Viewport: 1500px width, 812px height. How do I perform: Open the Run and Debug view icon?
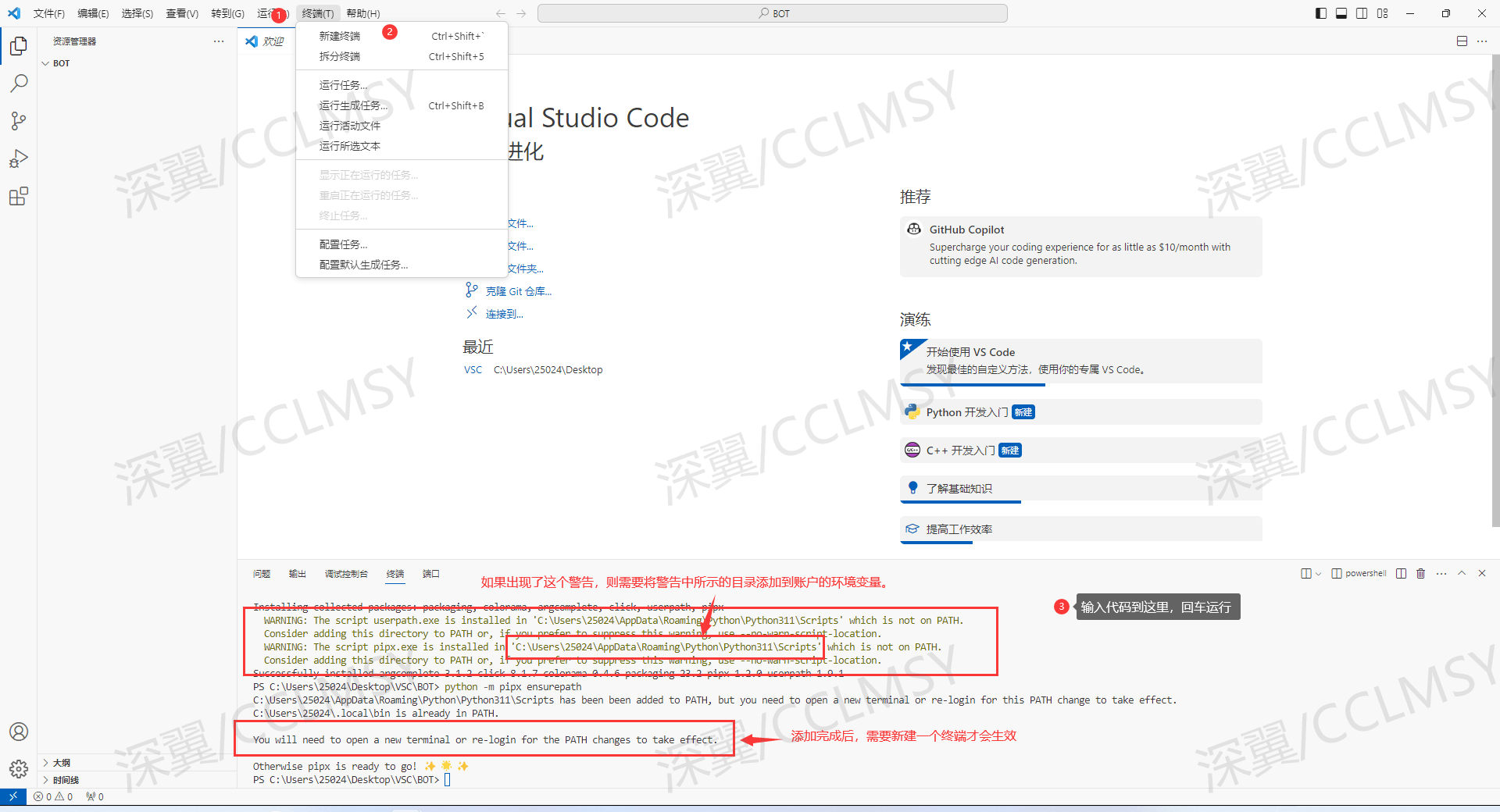[19, 158]
